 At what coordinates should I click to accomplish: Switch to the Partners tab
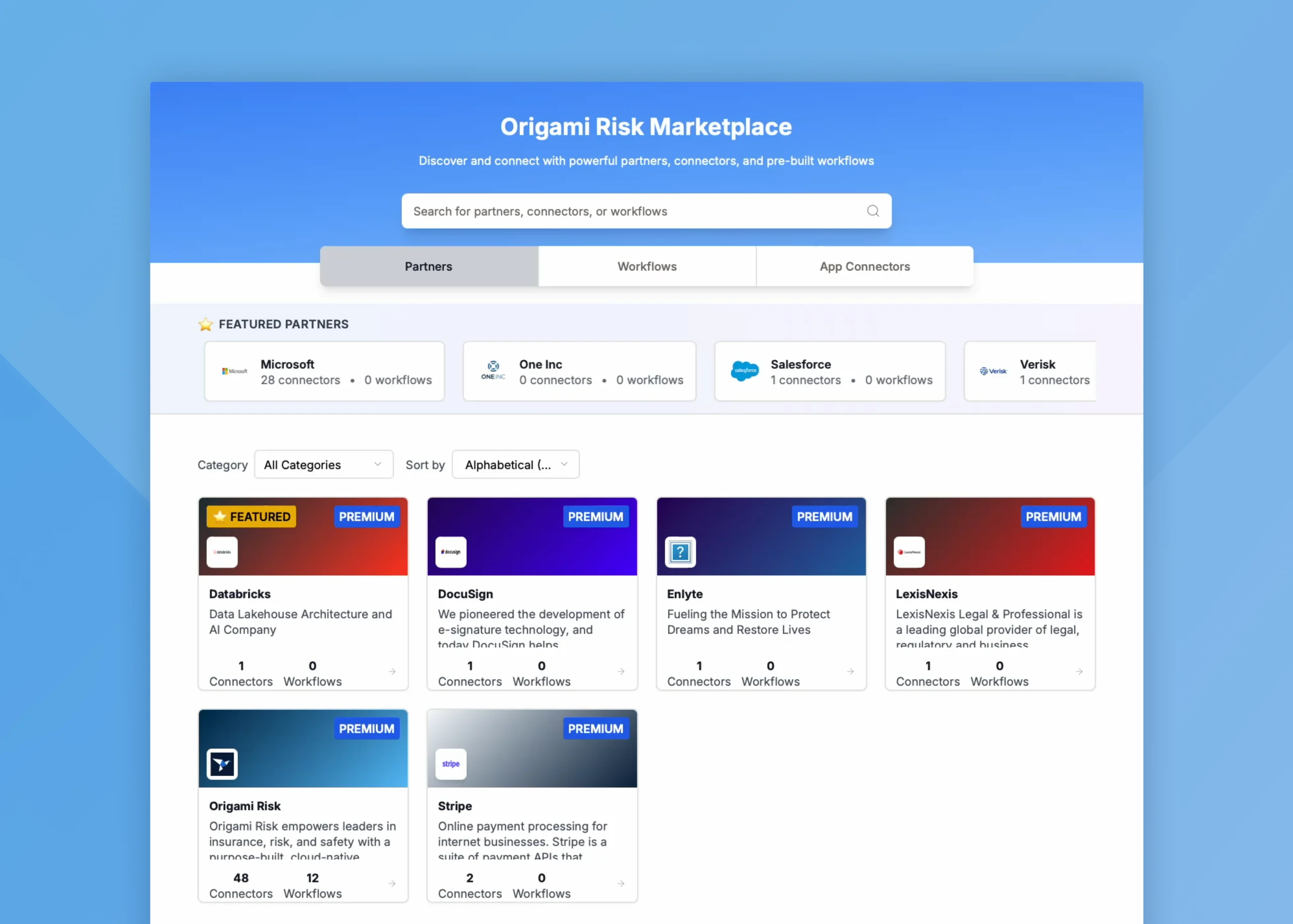pyautogui.click(x=428, y=266)
